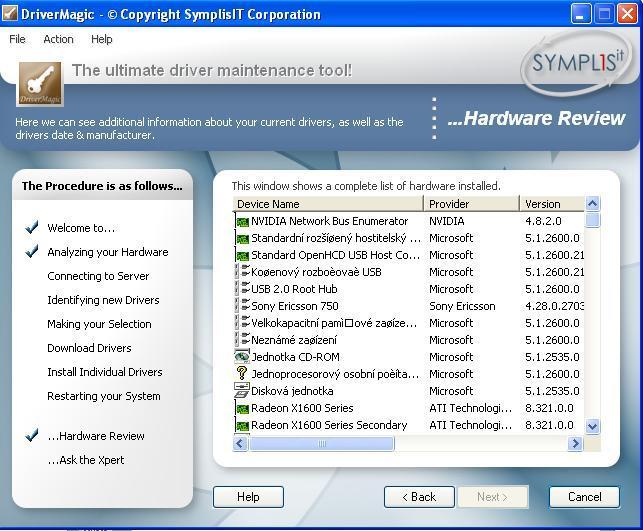
Task: Select the "Analyzing your Hardware" step
Action: pyautogui.click(x=108, y=252)
